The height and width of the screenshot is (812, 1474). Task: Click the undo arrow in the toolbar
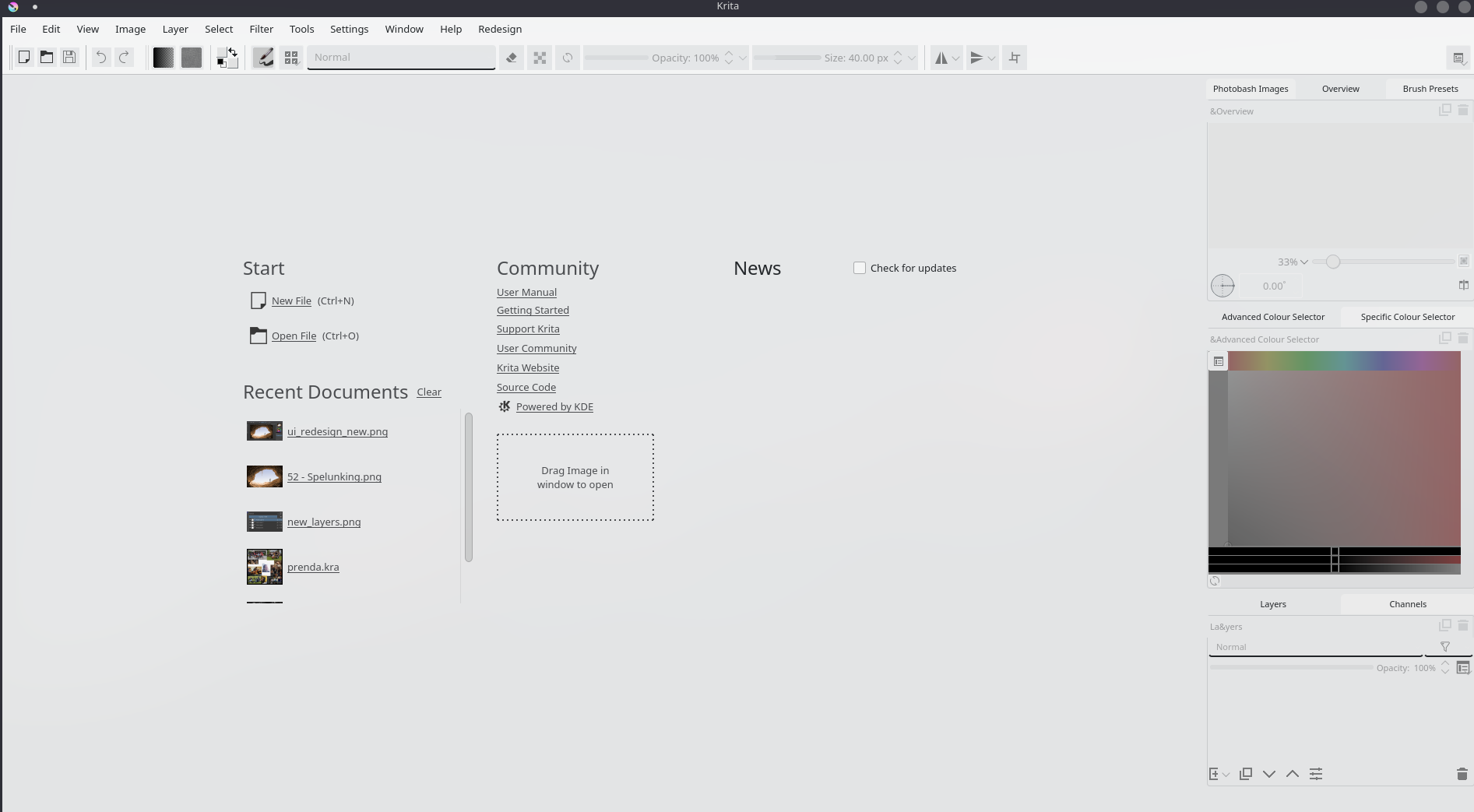[101, 58]
